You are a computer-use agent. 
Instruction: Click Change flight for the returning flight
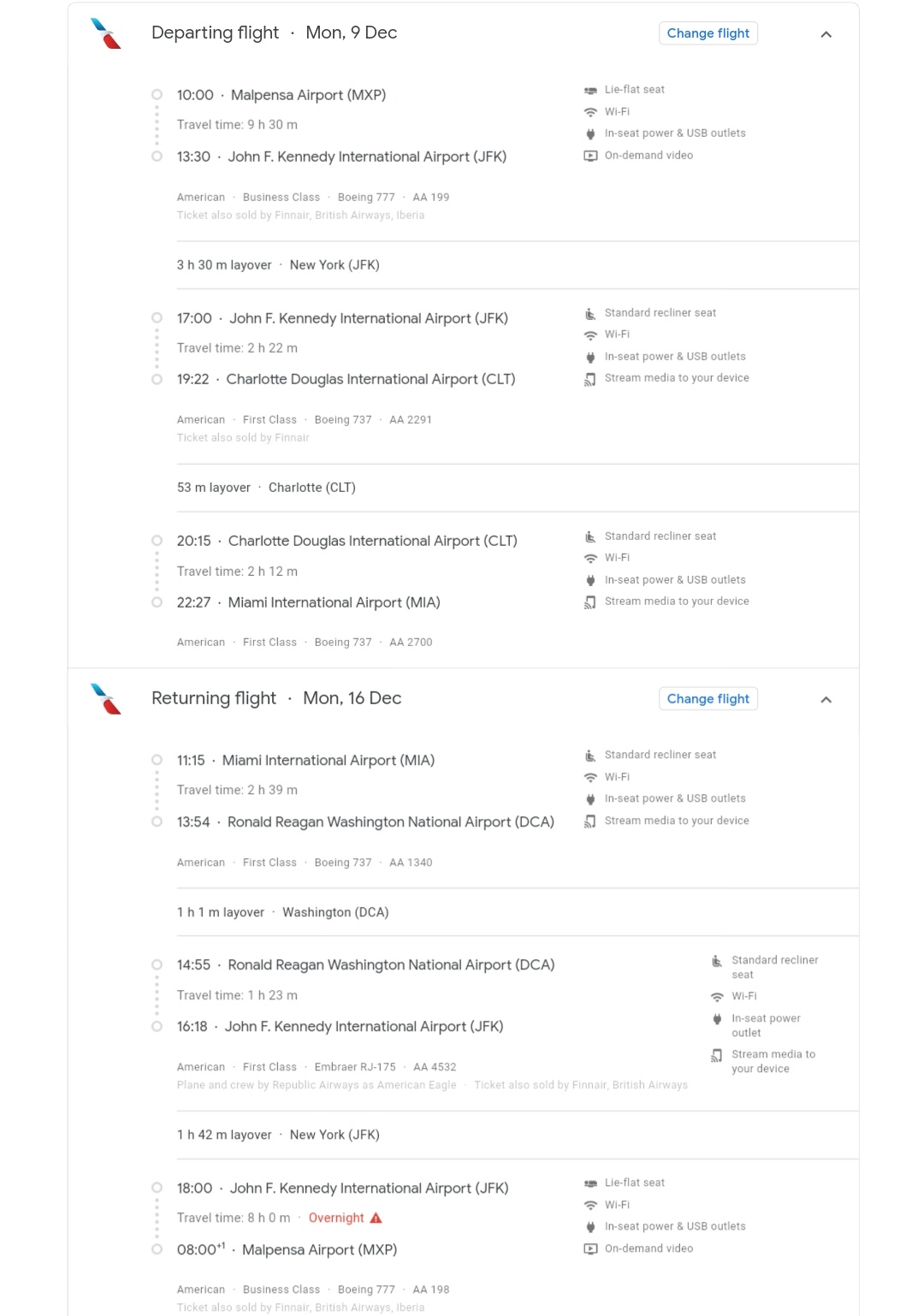708,699
